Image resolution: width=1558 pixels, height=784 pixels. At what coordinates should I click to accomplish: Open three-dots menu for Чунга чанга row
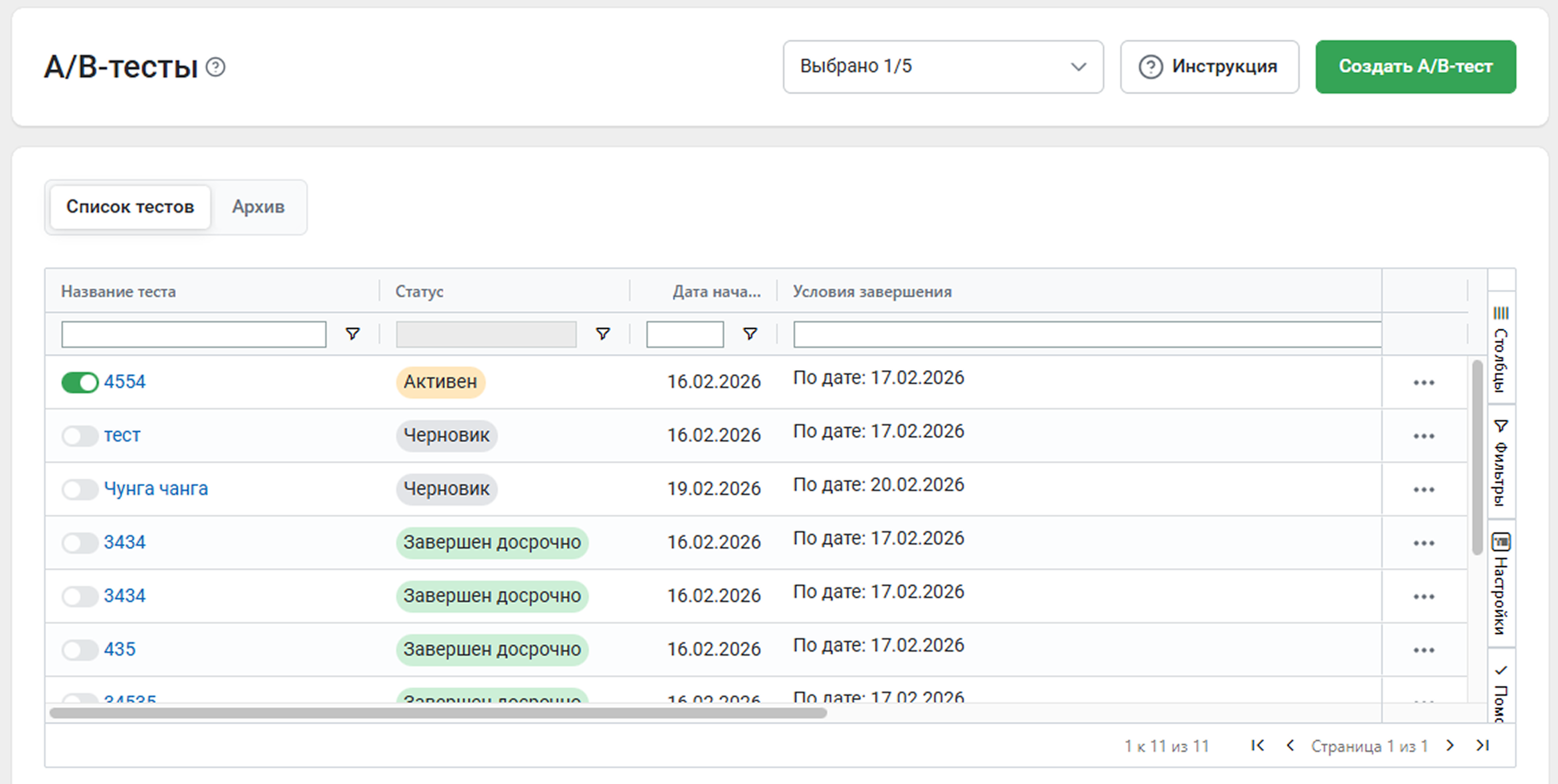pos(1423,490)
